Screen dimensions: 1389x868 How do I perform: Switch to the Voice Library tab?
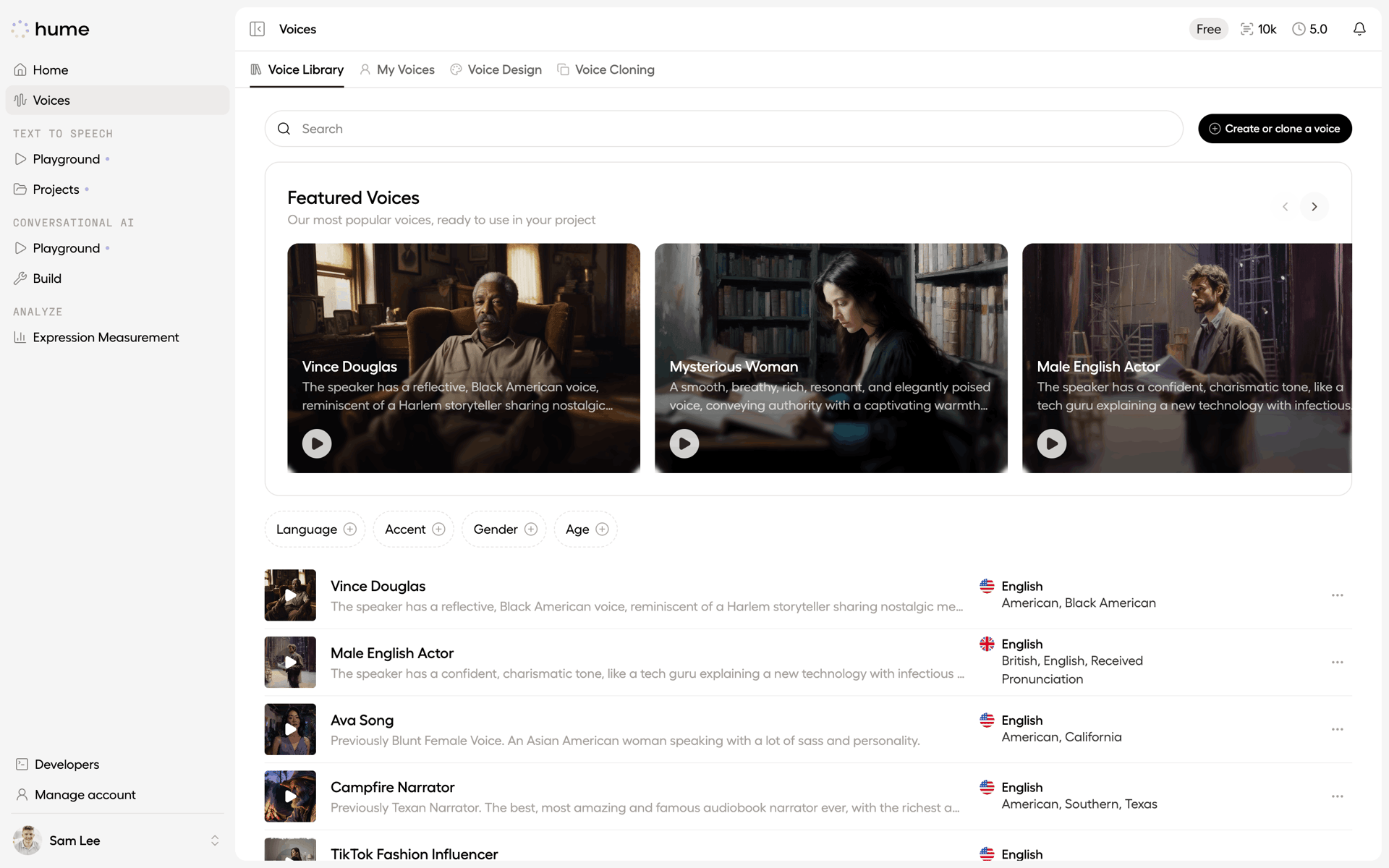click(x=297, y=69)
